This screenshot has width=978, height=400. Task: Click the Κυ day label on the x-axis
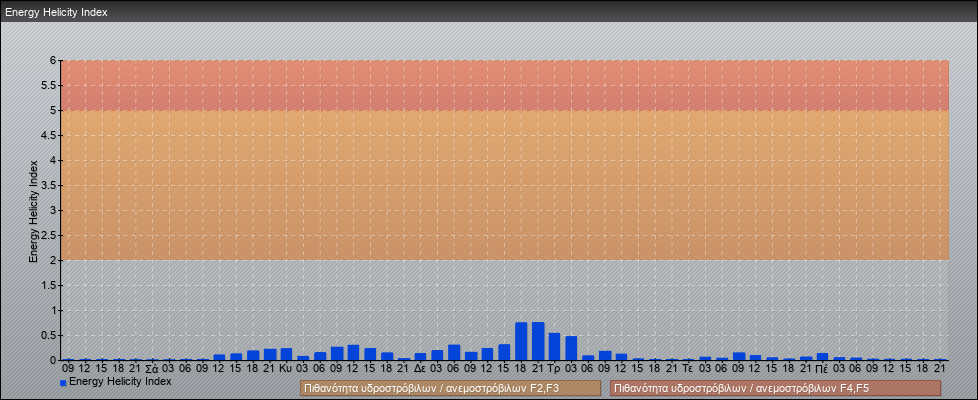286,368
